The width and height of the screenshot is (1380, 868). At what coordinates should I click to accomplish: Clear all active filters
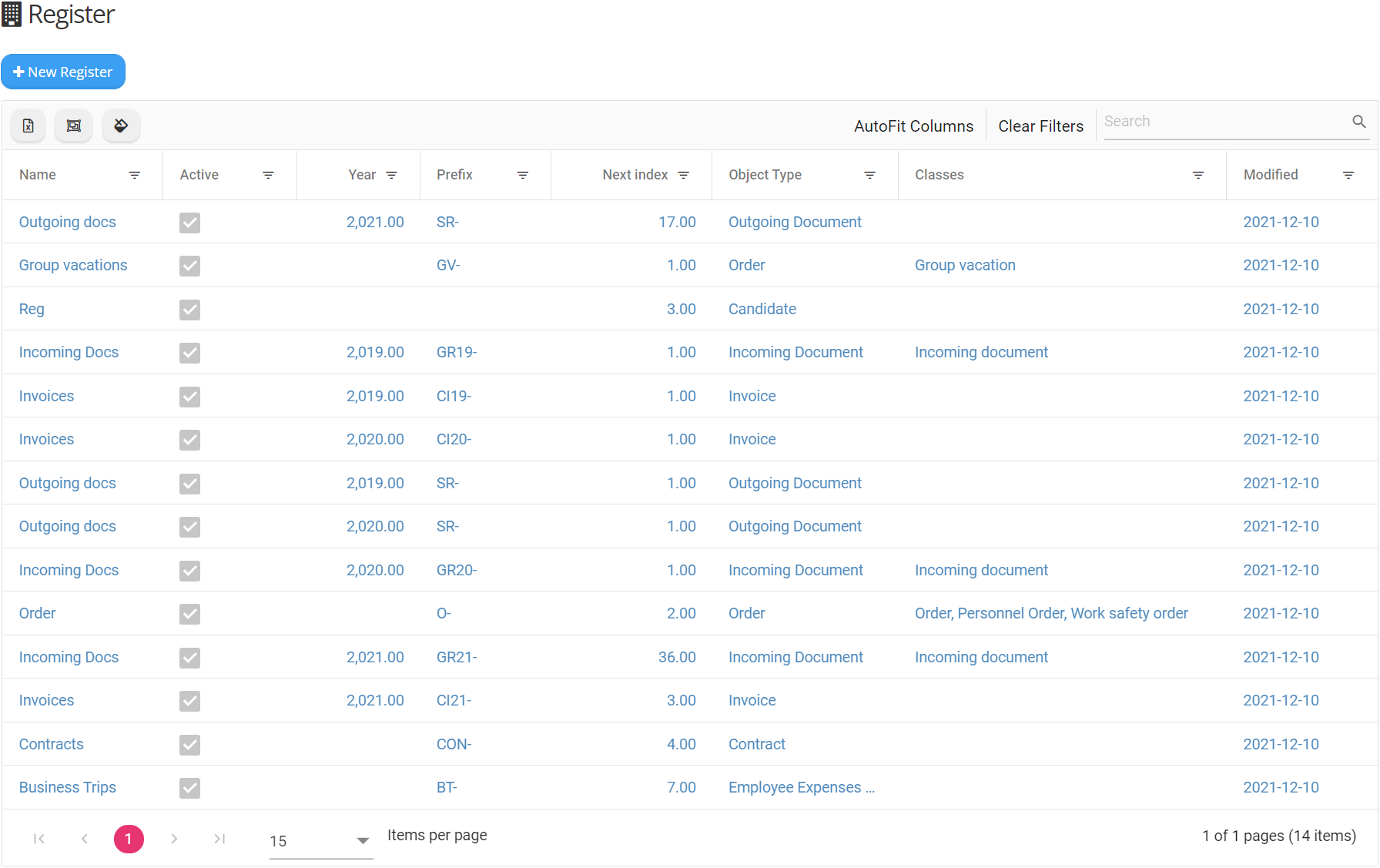(1040, 126)
